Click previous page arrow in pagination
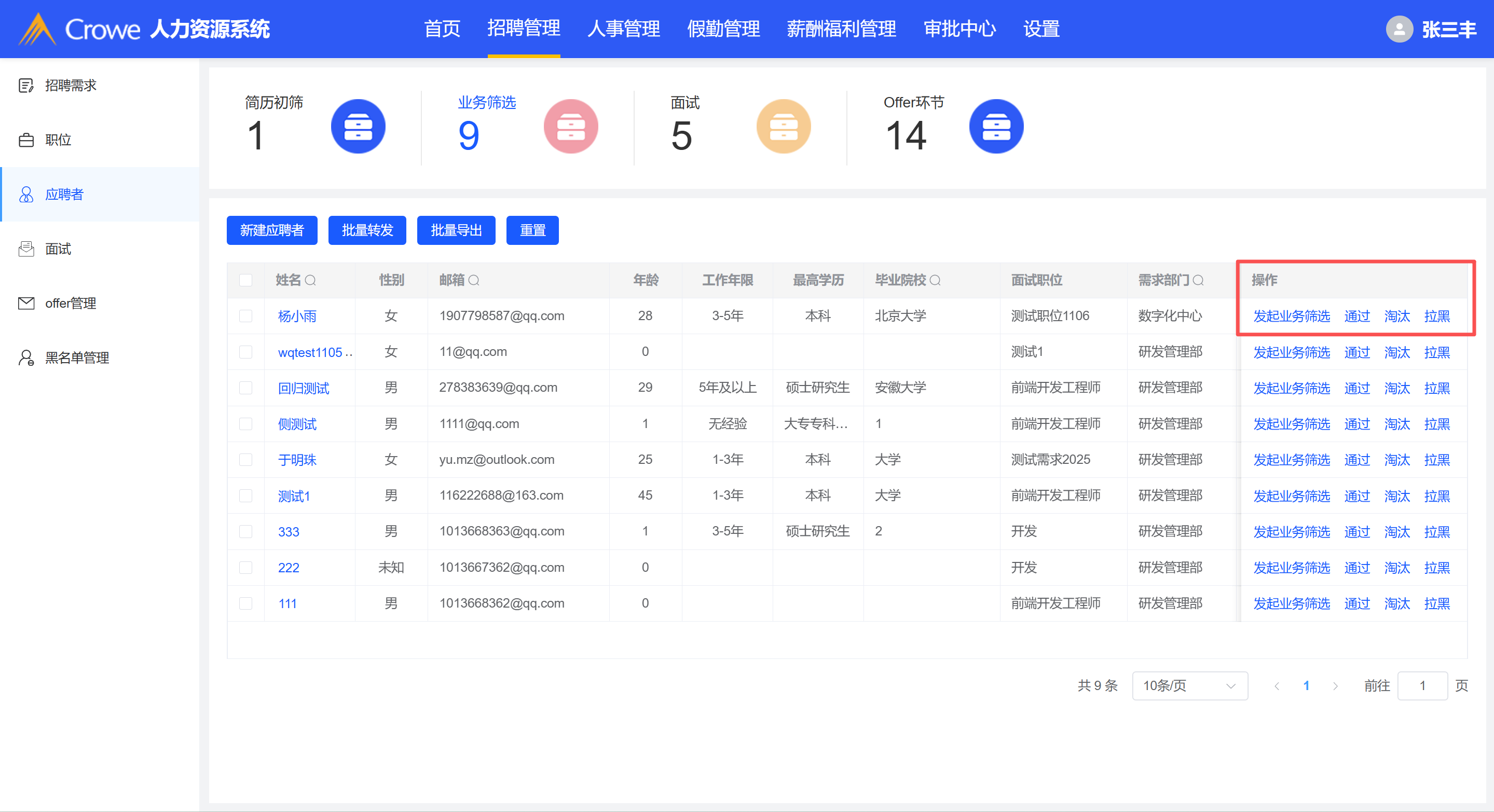Image resolution: width=1494 pixels, height=812 pixels. coord(1277,686)
